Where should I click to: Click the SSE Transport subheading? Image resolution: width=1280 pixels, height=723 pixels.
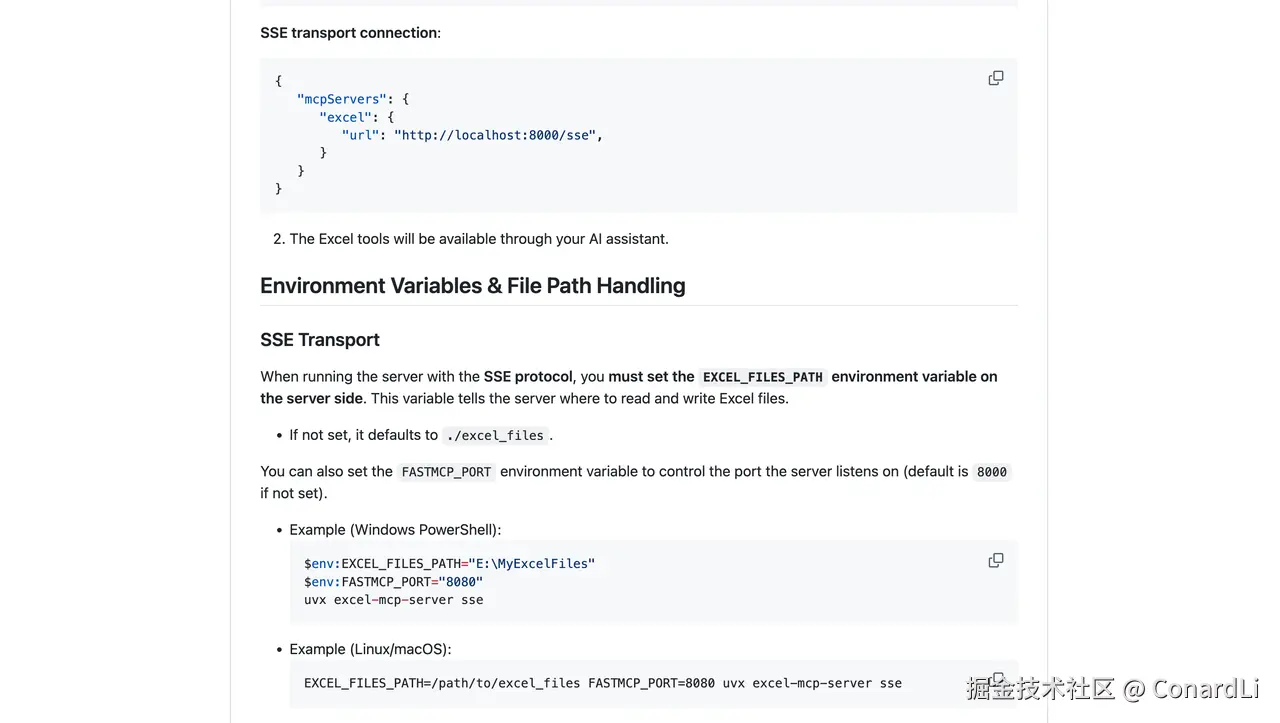(319, 340)
